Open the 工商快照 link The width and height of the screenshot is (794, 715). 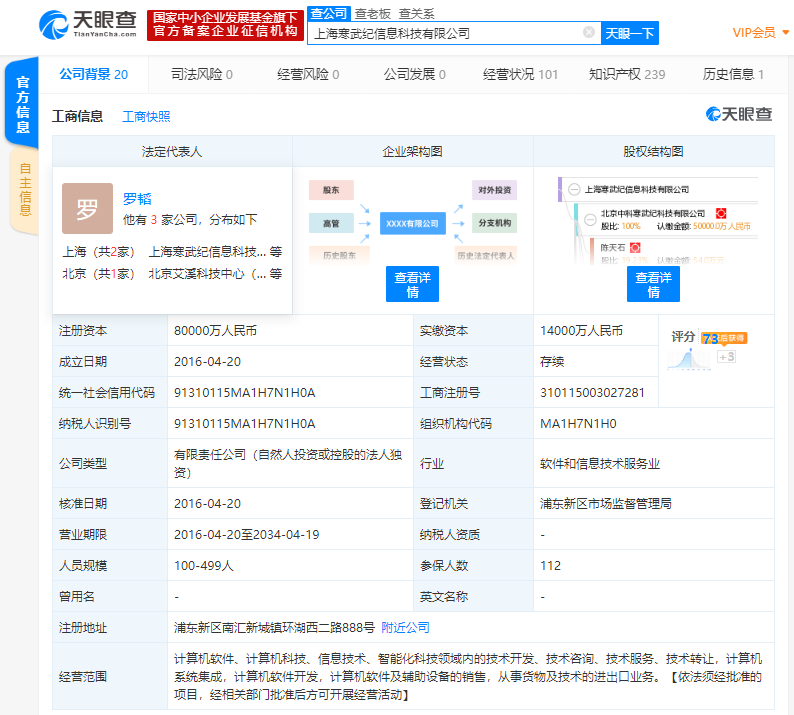(146, 116)
